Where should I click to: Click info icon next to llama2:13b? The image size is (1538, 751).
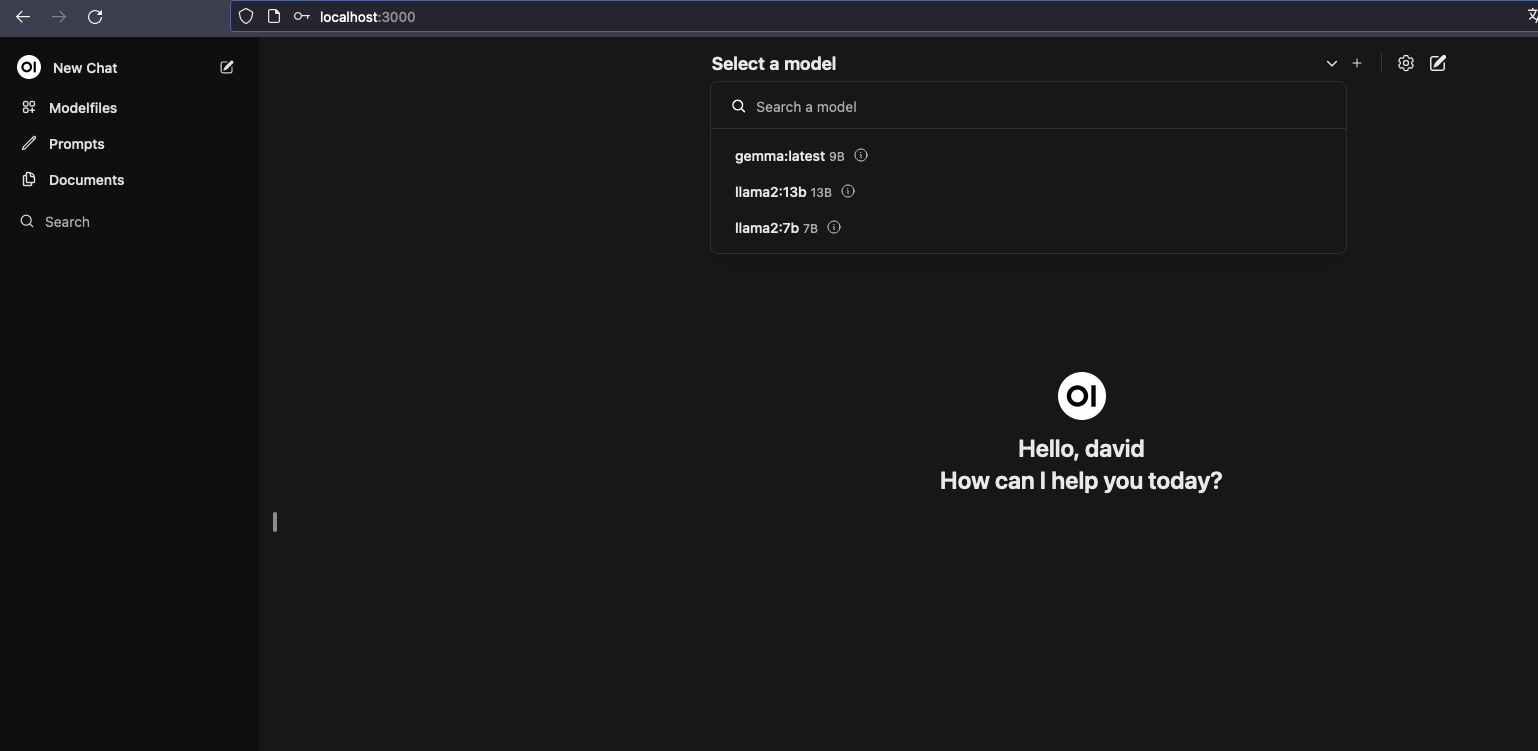pyautogui.click(x=848, y=191)
